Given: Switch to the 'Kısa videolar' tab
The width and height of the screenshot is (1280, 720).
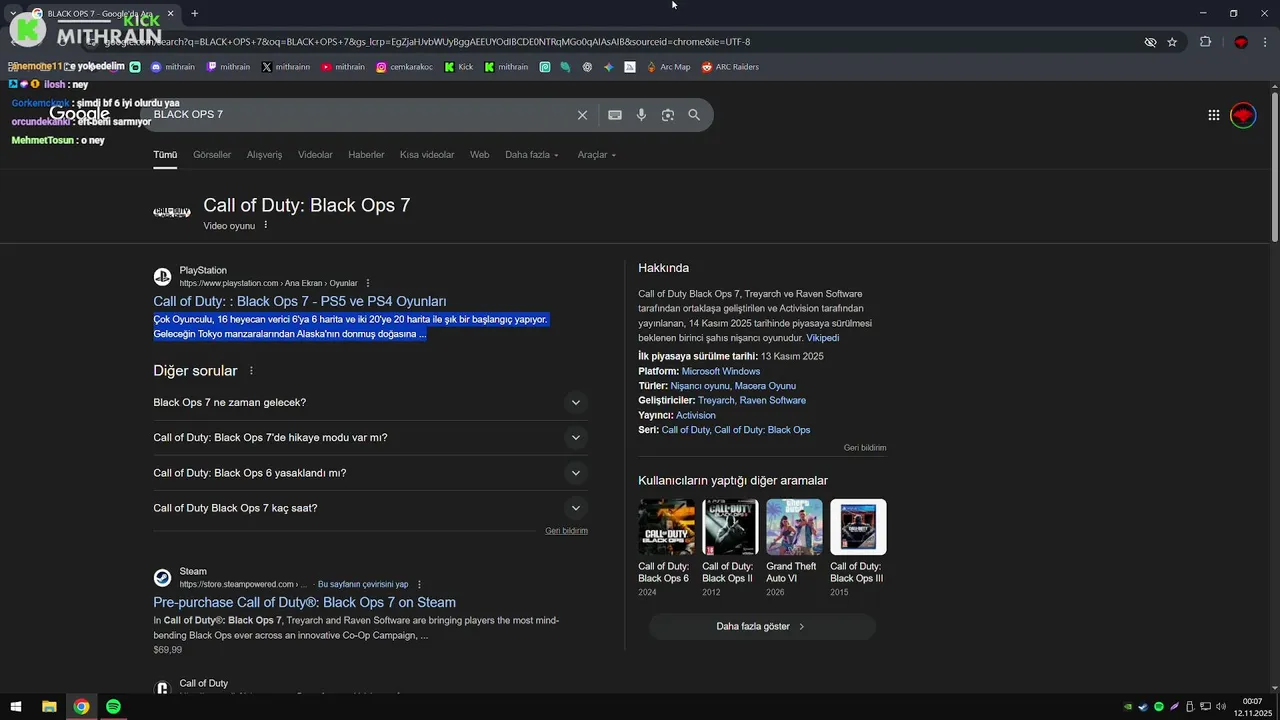Looking at the screenshot, I should pyautogui.click(x=427, y=155).
